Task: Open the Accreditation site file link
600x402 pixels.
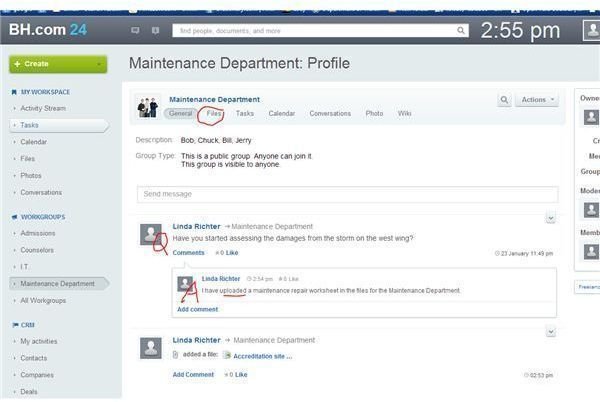Action: (262, 356)
